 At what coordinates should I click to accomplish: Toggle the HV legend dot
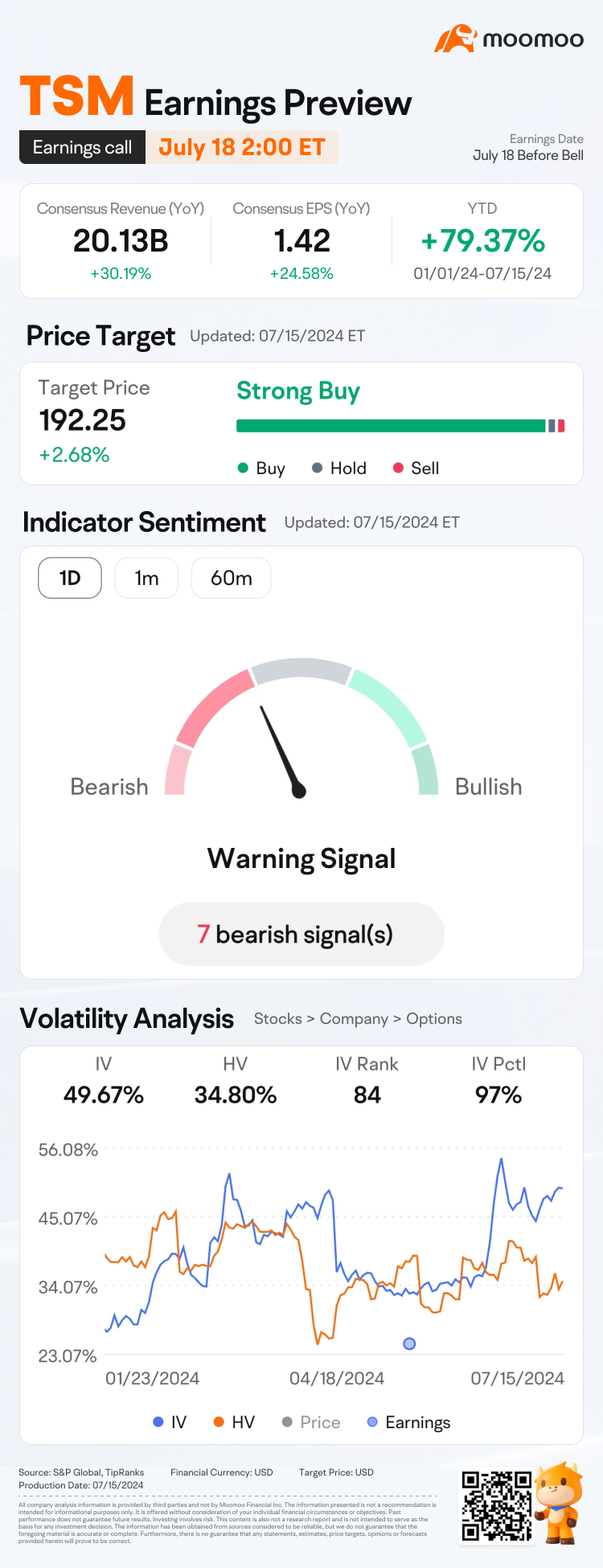pyautogui.click(x=219, y=1423)
